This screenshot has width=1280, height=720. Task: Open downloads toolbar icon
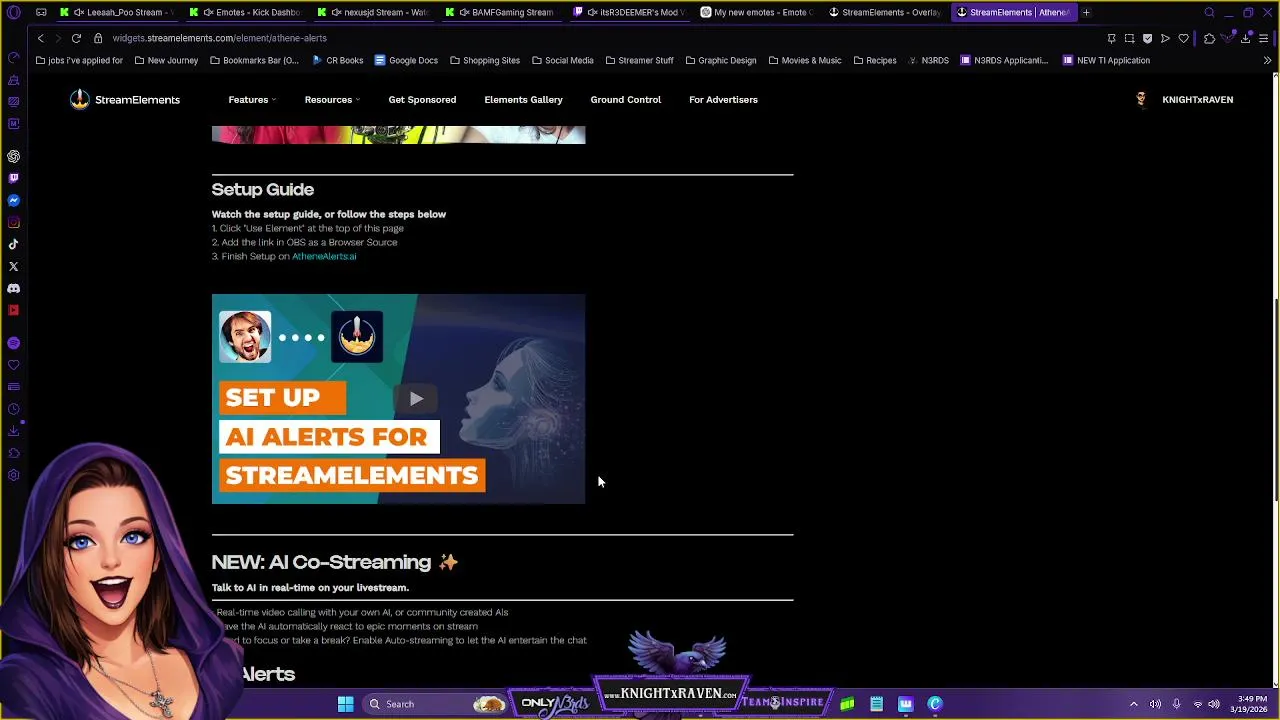(x=1245, y=38)
